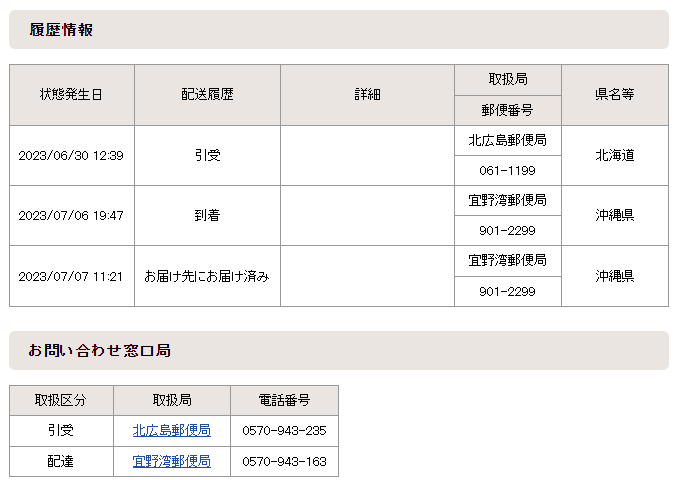Select the お届け先にお届け済み status cell

207,276
